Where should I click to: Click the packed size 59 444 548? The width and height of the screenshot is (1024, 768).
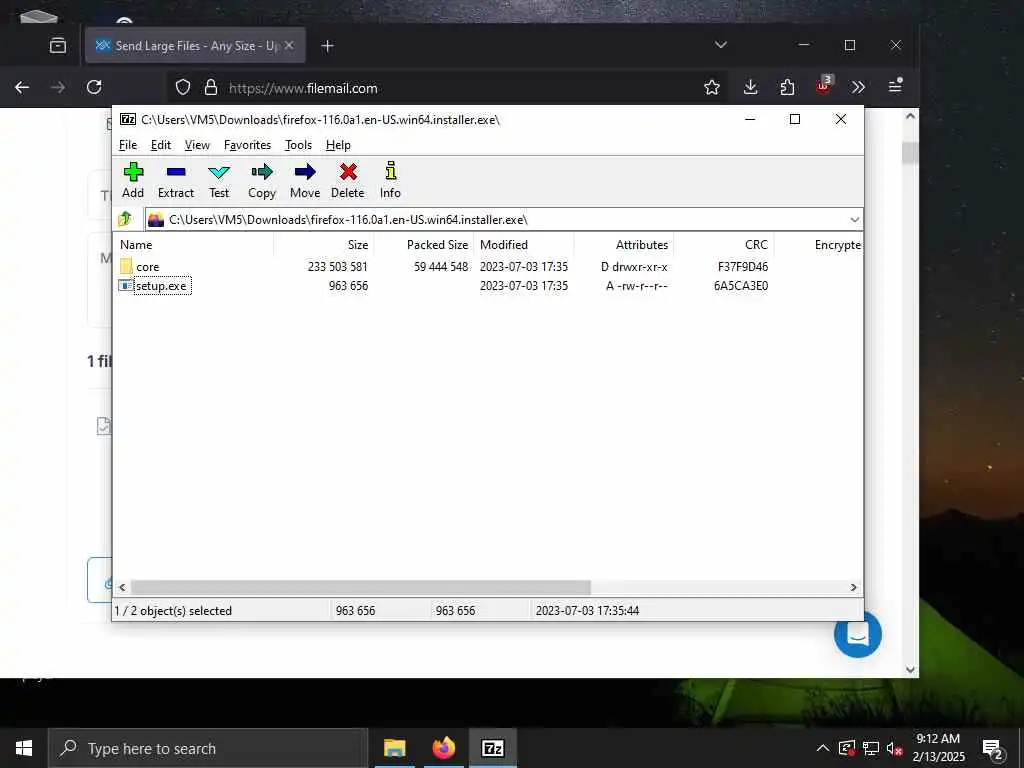pos(441,266)
